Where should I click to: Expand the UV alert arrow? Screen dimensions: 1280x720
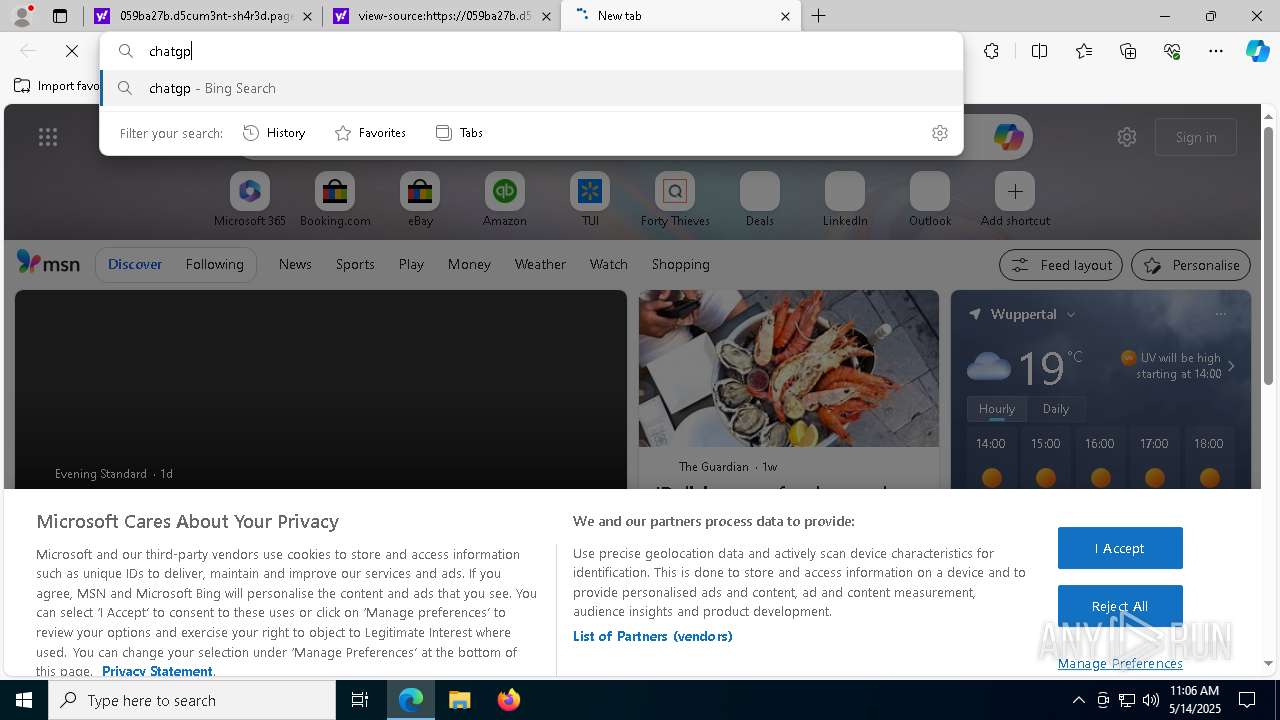click(x=1231, y=366)
